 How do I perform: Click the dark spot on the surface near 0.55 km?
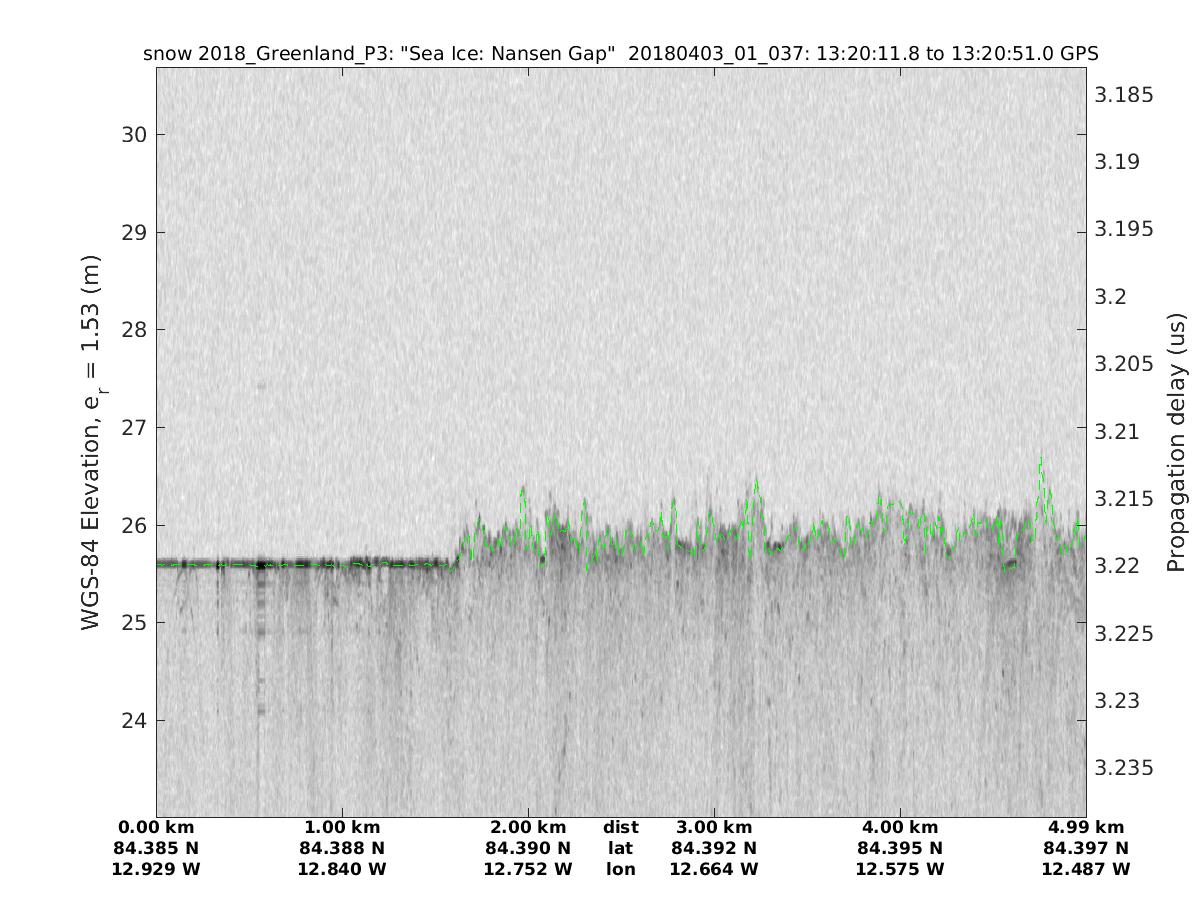[261, 565]
